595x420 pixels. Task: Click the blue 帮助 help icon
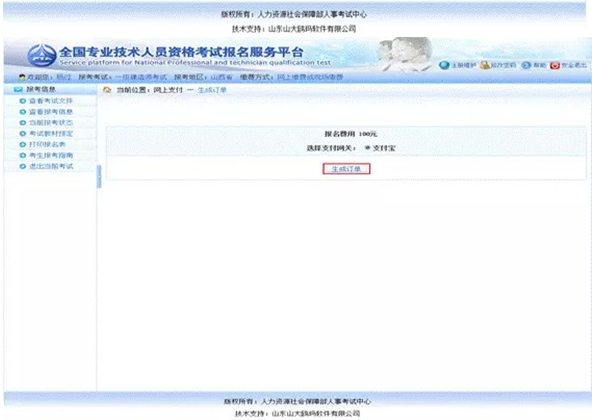click(x=526, y=65)
